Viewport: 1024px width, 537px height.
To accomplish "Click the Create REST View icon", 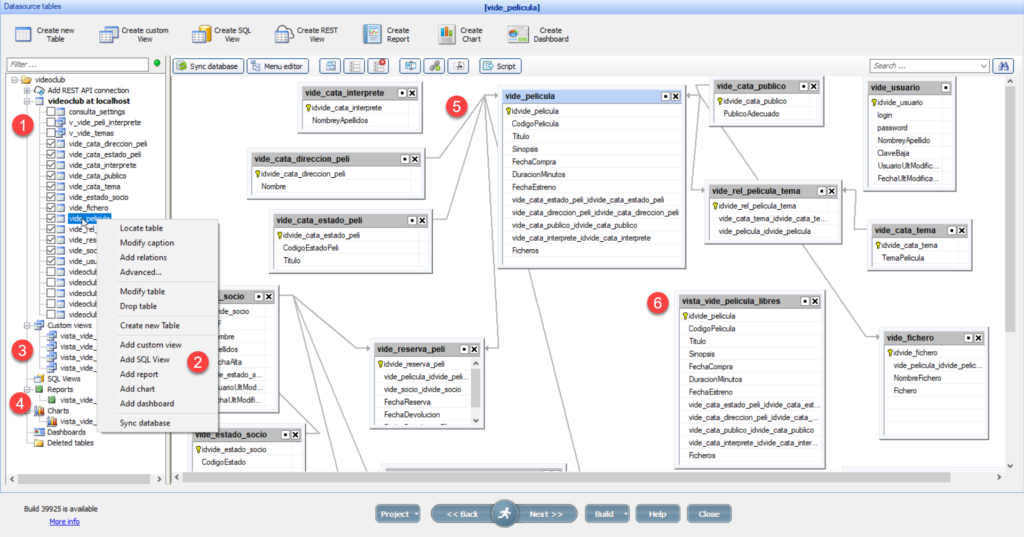I will coord(287,35).
